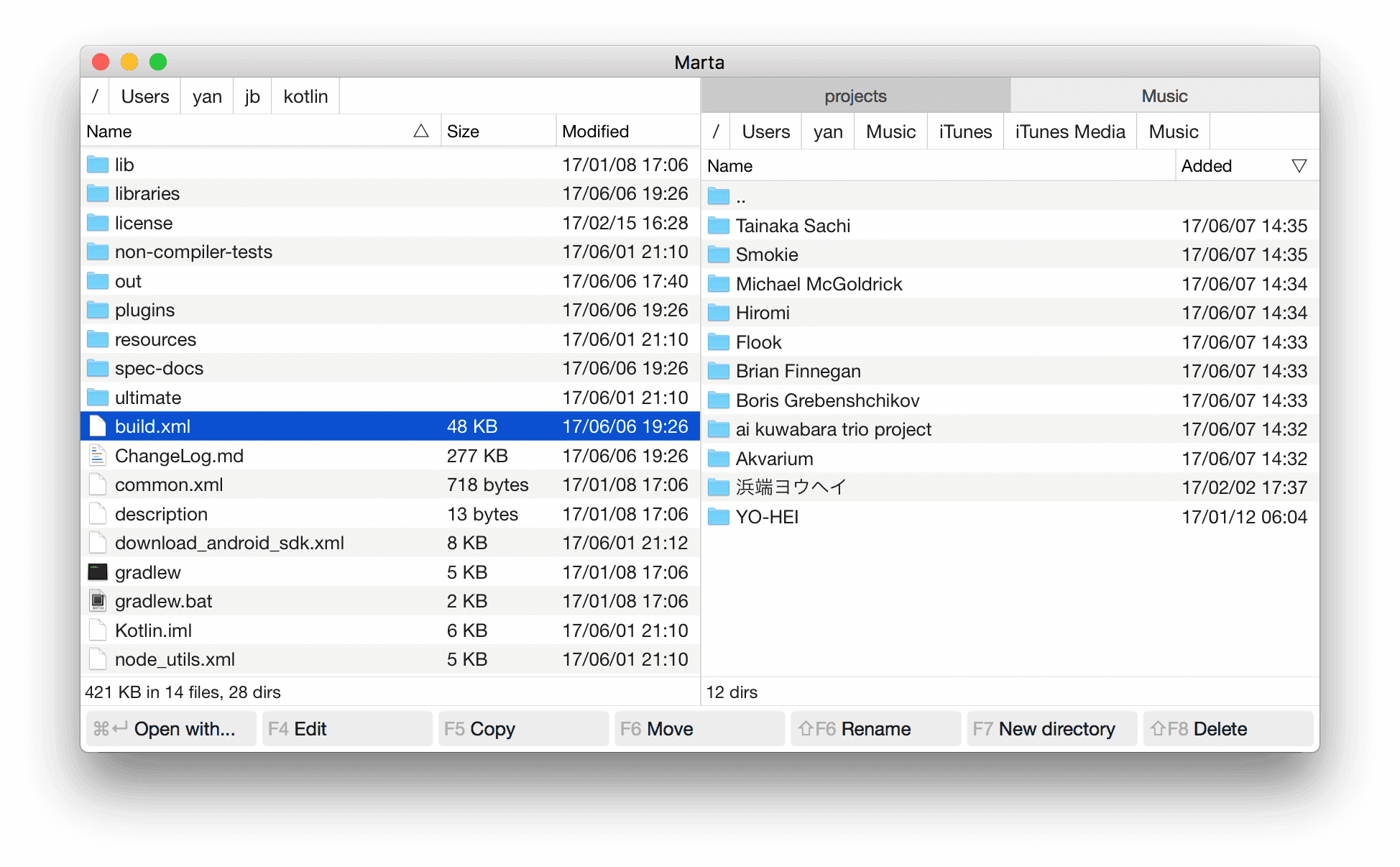Click the Open with... button
1400x867 pixels.
[x=171, y=729]
